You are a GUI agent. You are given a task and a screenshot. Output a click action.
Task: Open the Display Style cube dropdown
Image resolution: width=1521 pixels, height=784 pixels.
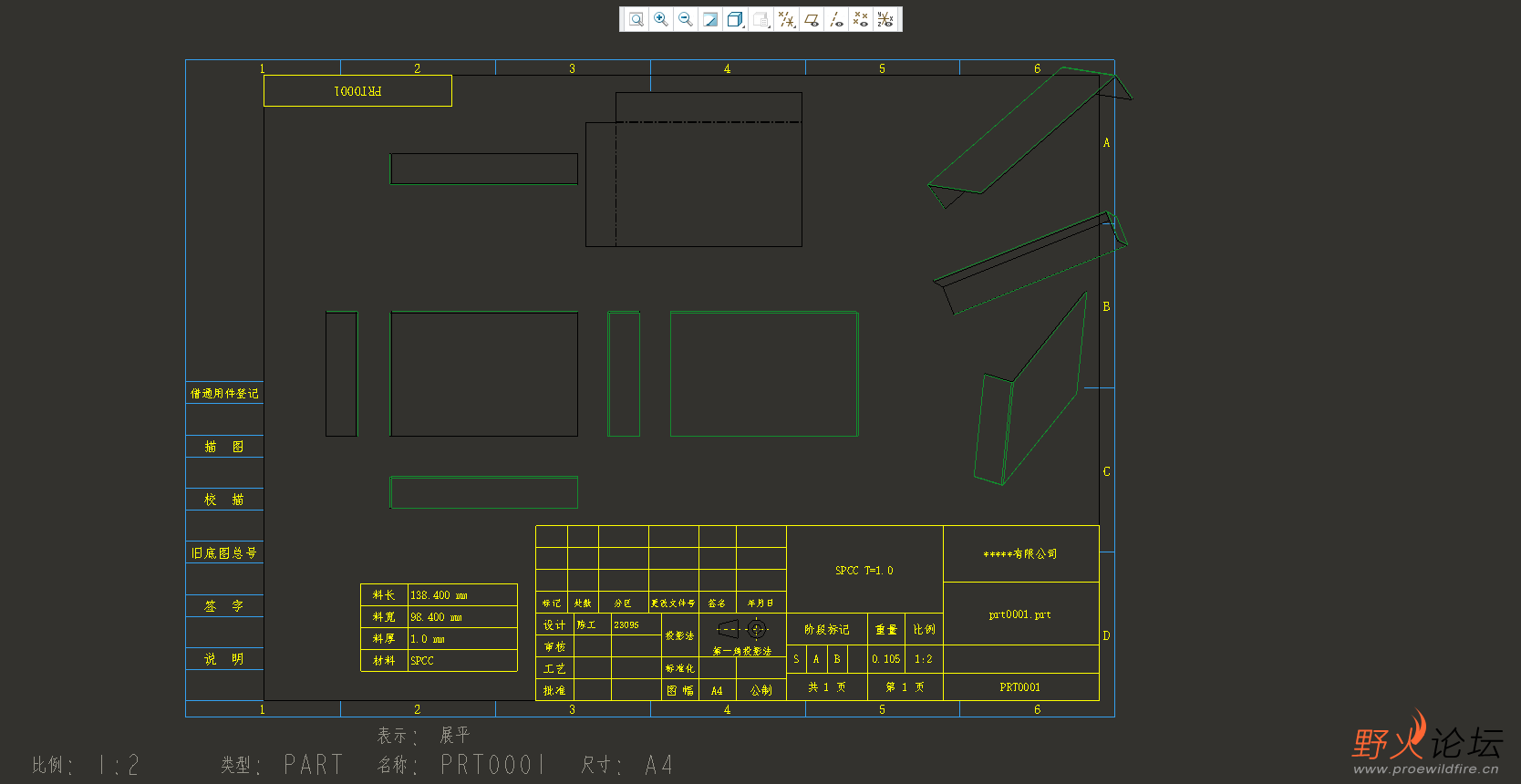click(x=736, y=19)
